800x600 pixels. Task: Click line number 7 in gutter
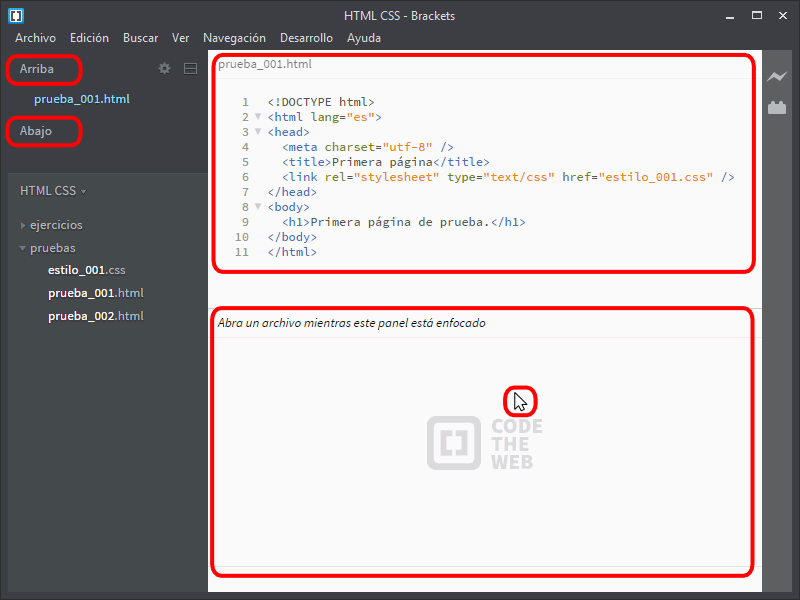(245, 192)
